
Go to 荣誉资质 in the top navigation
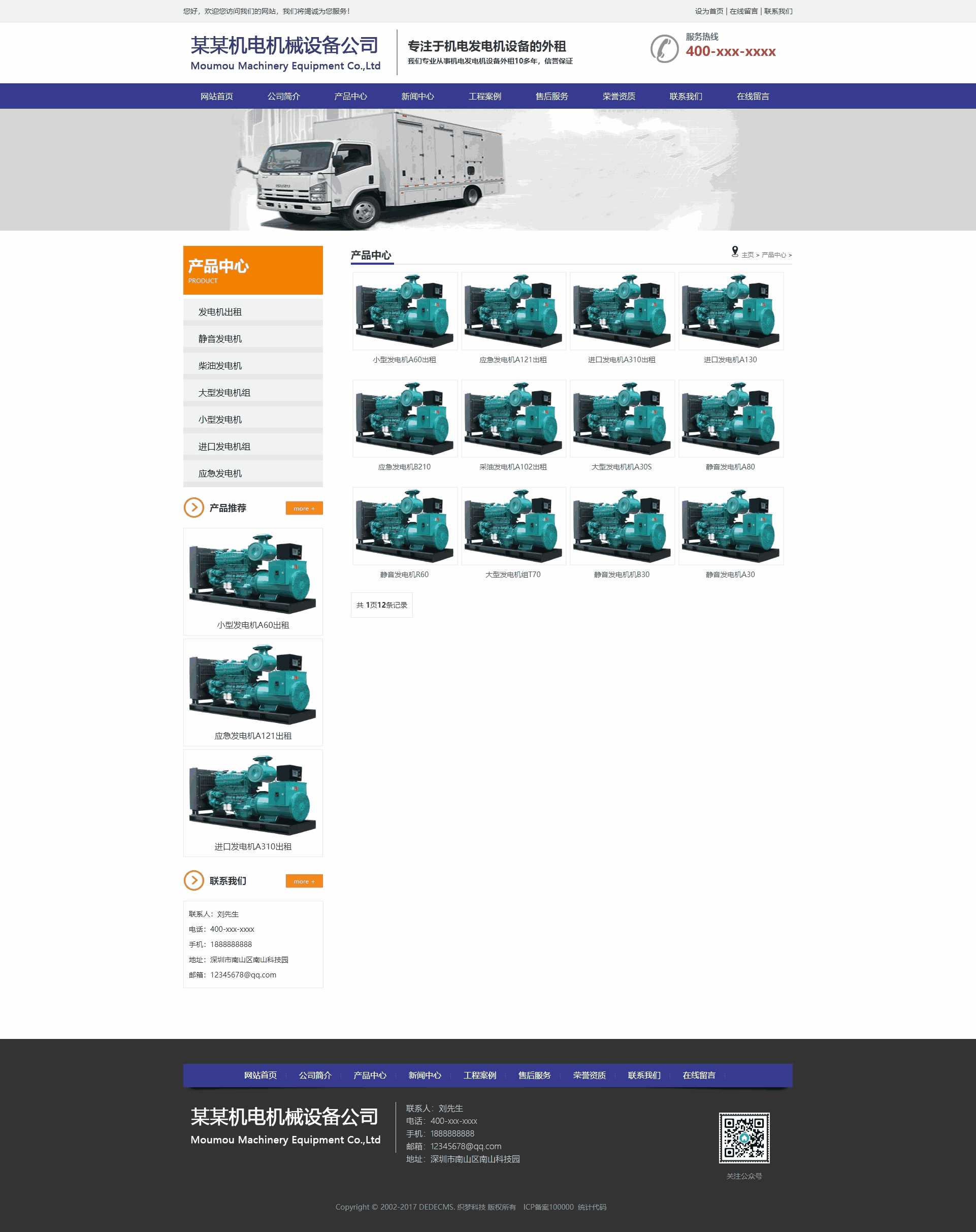[619, 97]
